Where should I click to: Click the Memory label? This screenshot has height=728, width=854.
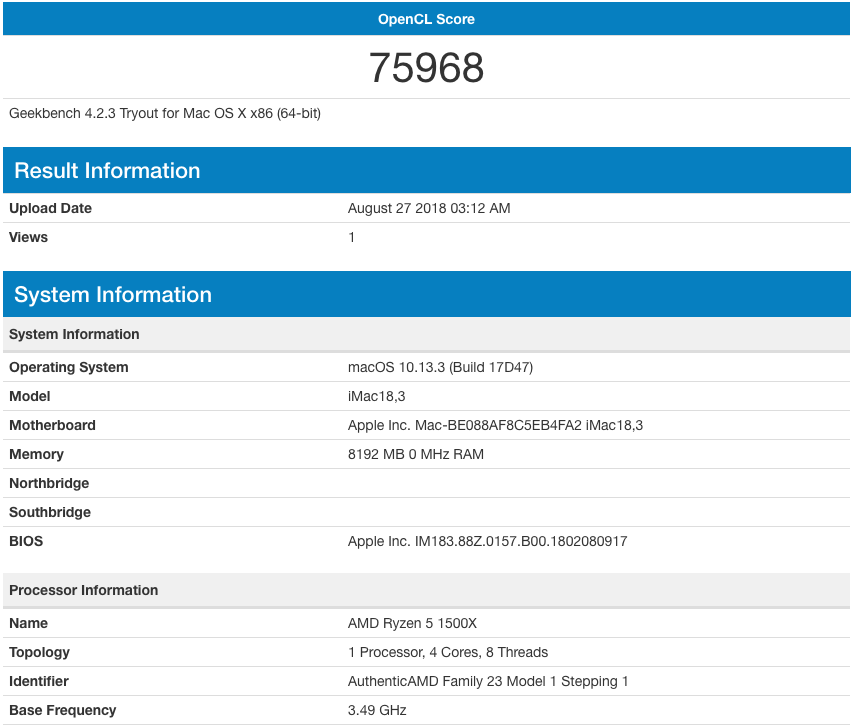pos(36,454)
